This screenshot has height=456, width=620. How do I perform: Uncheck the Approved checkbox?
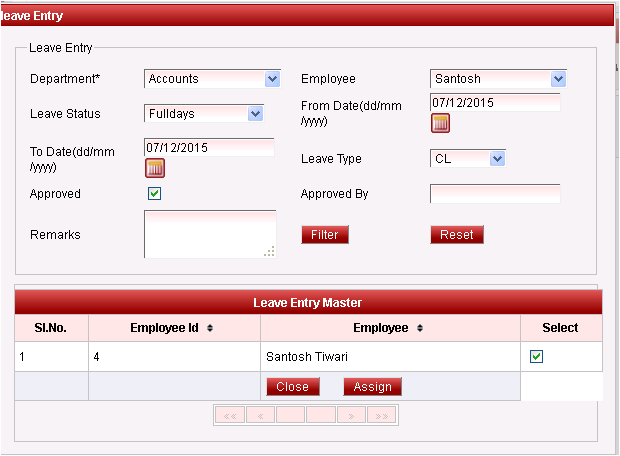[154, 194]
